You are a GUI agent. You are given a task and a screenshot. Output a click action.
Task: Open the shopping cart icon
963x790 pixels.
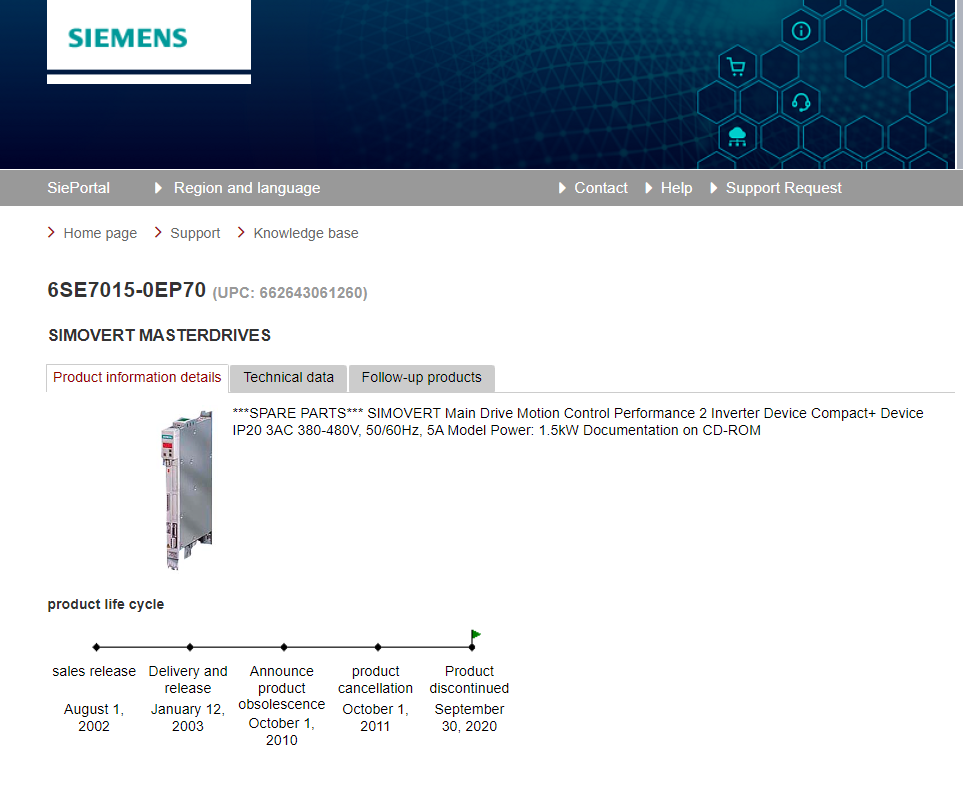pyautogui.click(x=737, y=68)
